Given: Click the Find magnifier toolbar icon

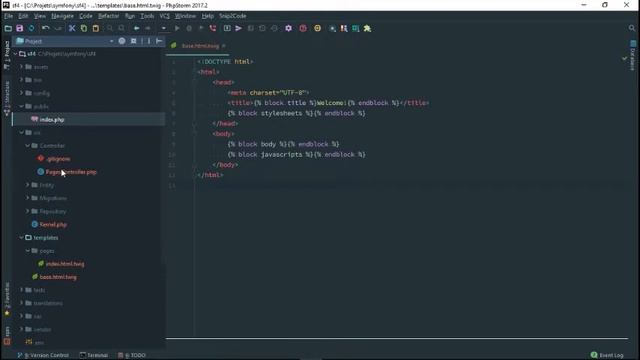Looking at the screenshot, I should pos(110,29).
